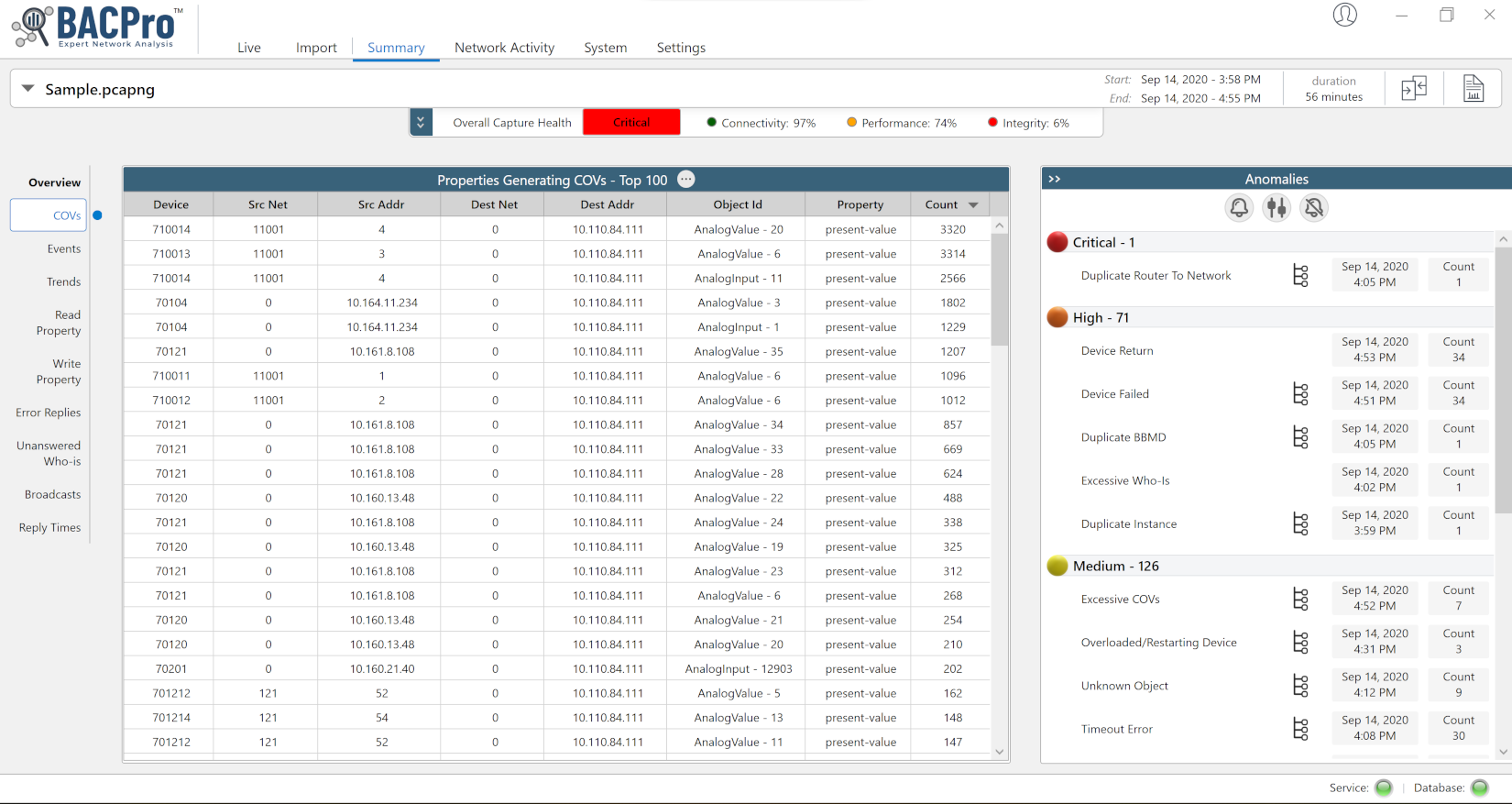Click the AnalogInput - 12903 cell

[x=738, y=668]
